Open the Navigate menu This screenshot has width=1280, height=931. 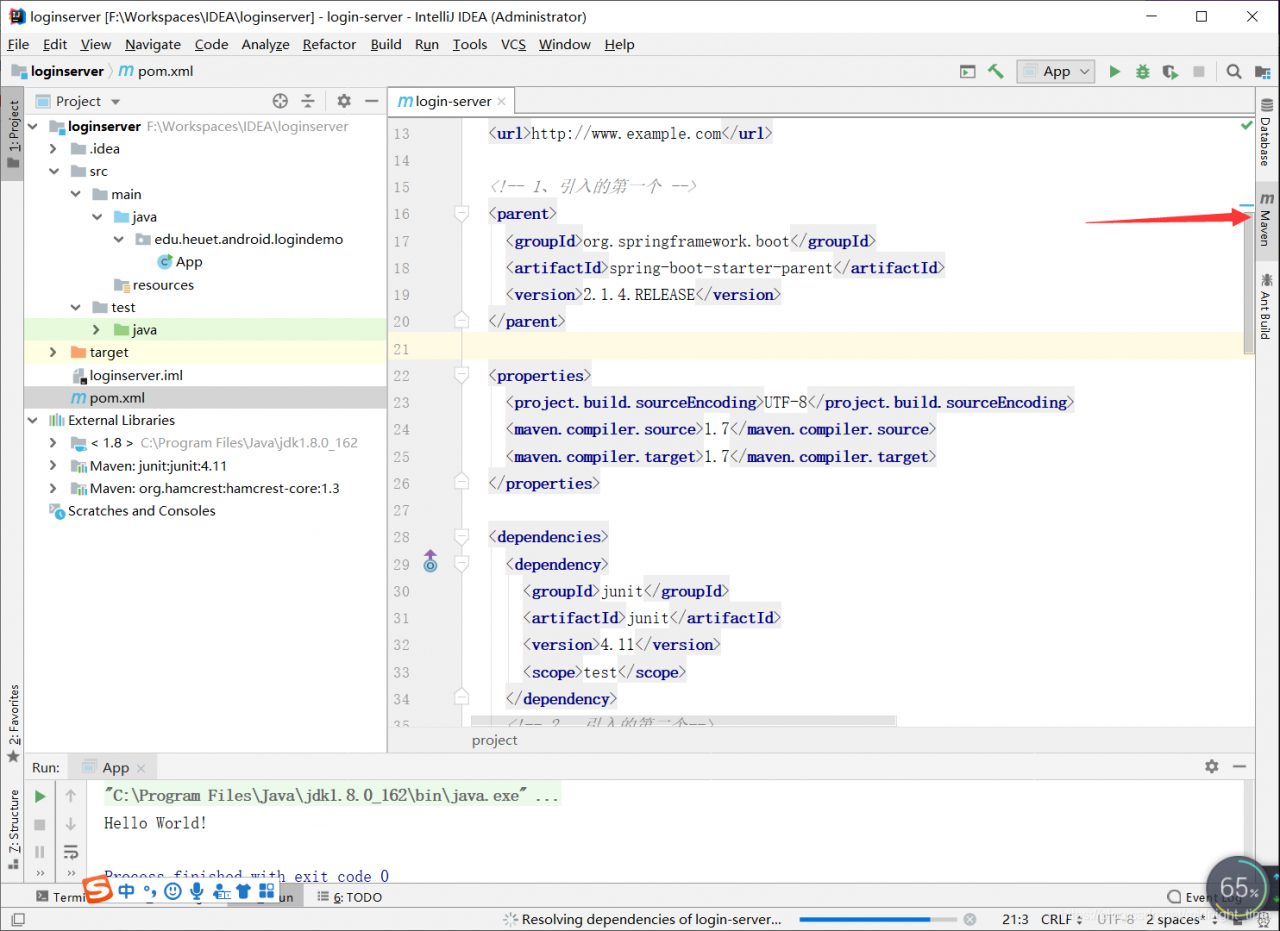(x=153, y=44)
